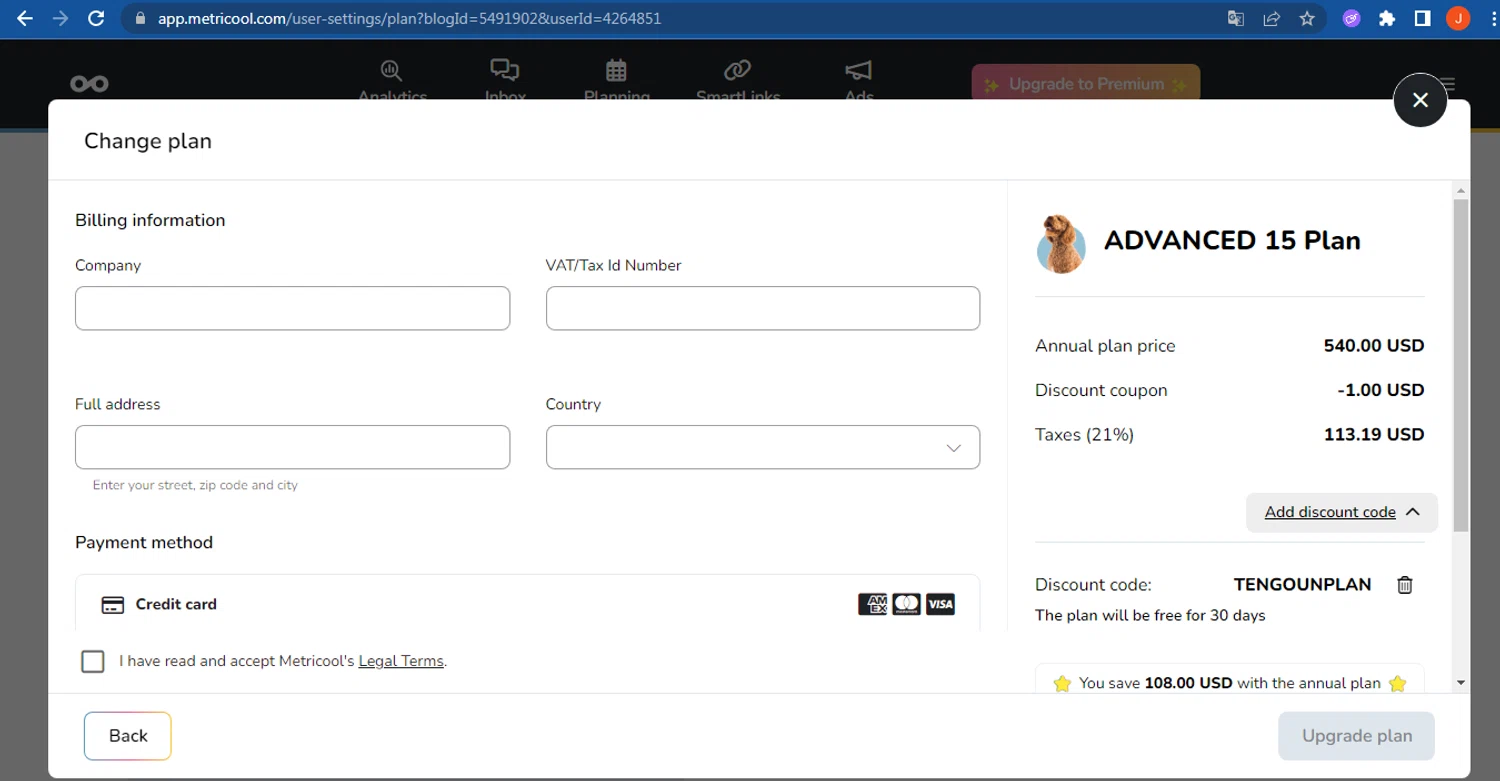The image size is (1500, 781).
Task: Click Upgrade to Premium button
Action: point(1086,84)
